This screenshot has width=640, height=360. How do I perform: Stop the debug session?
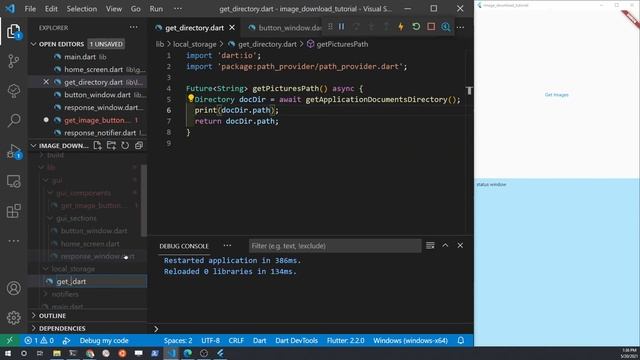[431, 27]
